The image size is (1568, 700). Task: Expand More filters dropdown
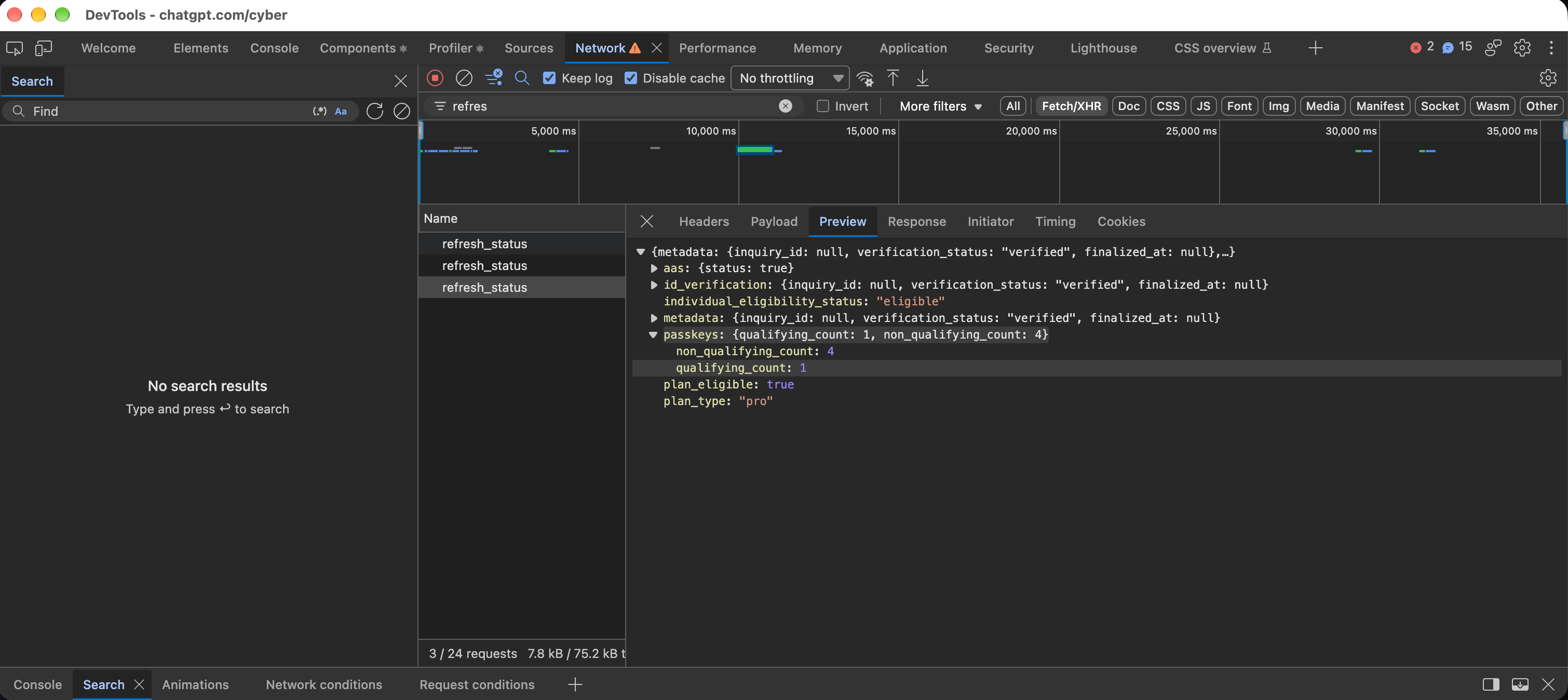tap(940, 106)
